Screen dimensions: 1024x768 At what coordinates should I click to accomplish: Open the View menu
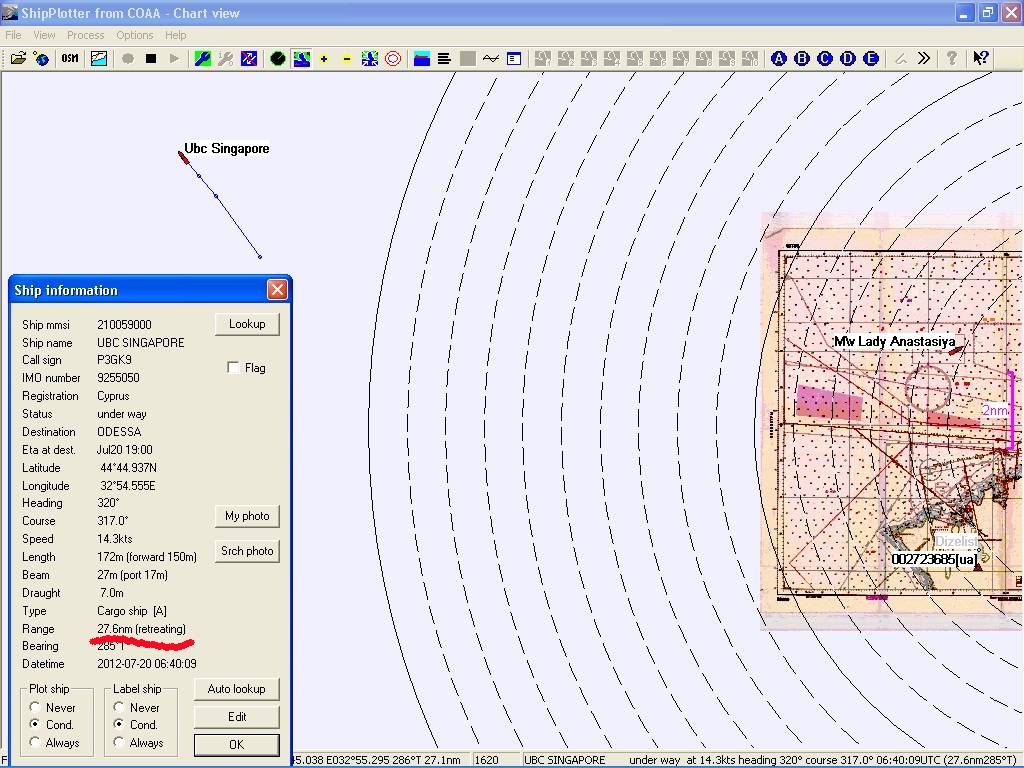44,35
